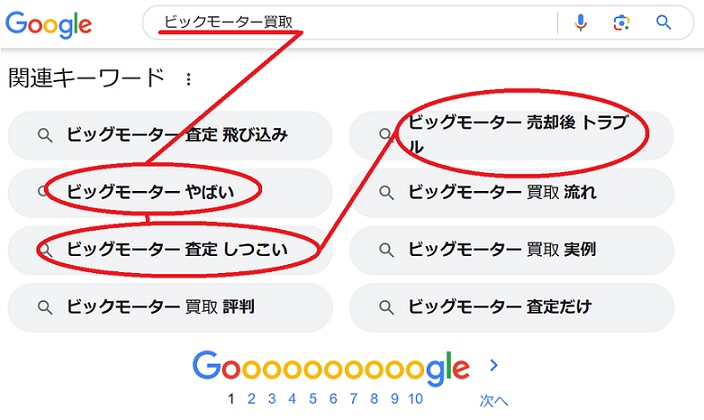Jump to results page 5
Image resolution: width=704 pixels, height=420 pixels.
coord(312,399)
